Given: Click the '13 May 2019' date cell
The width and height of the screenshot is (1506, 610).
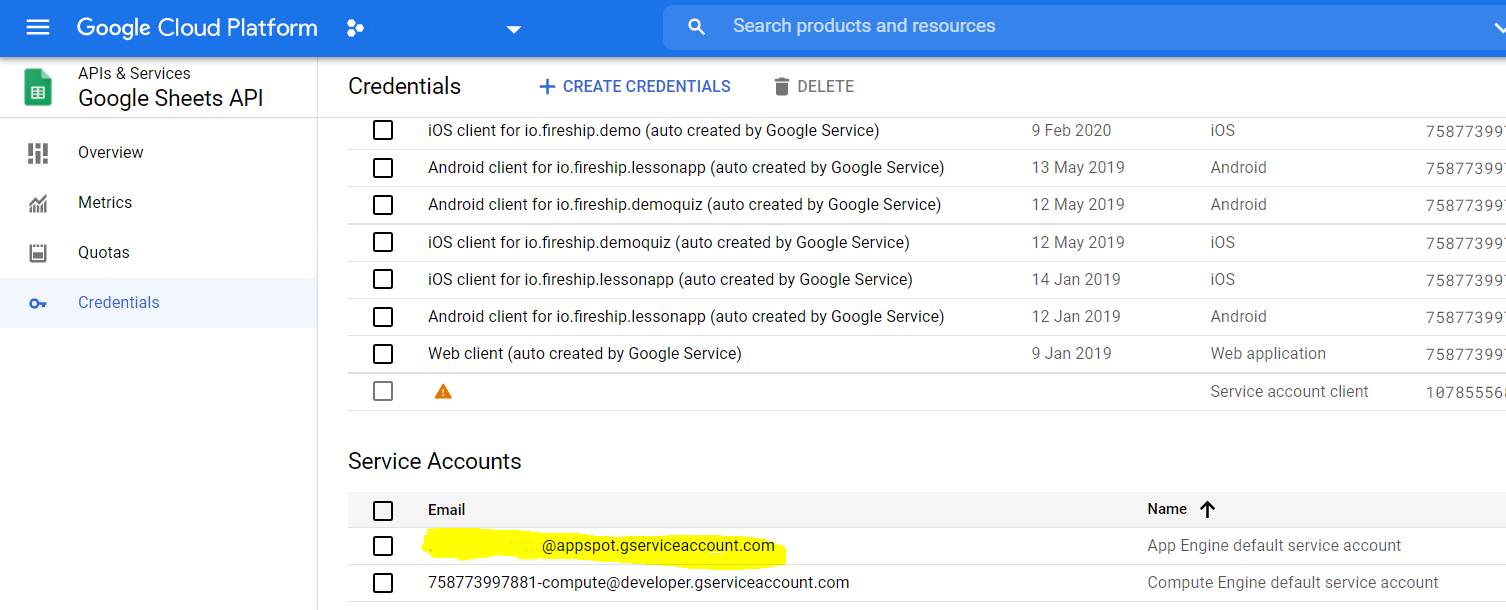Looking at the screenshot, I should tap(1078, 167).
